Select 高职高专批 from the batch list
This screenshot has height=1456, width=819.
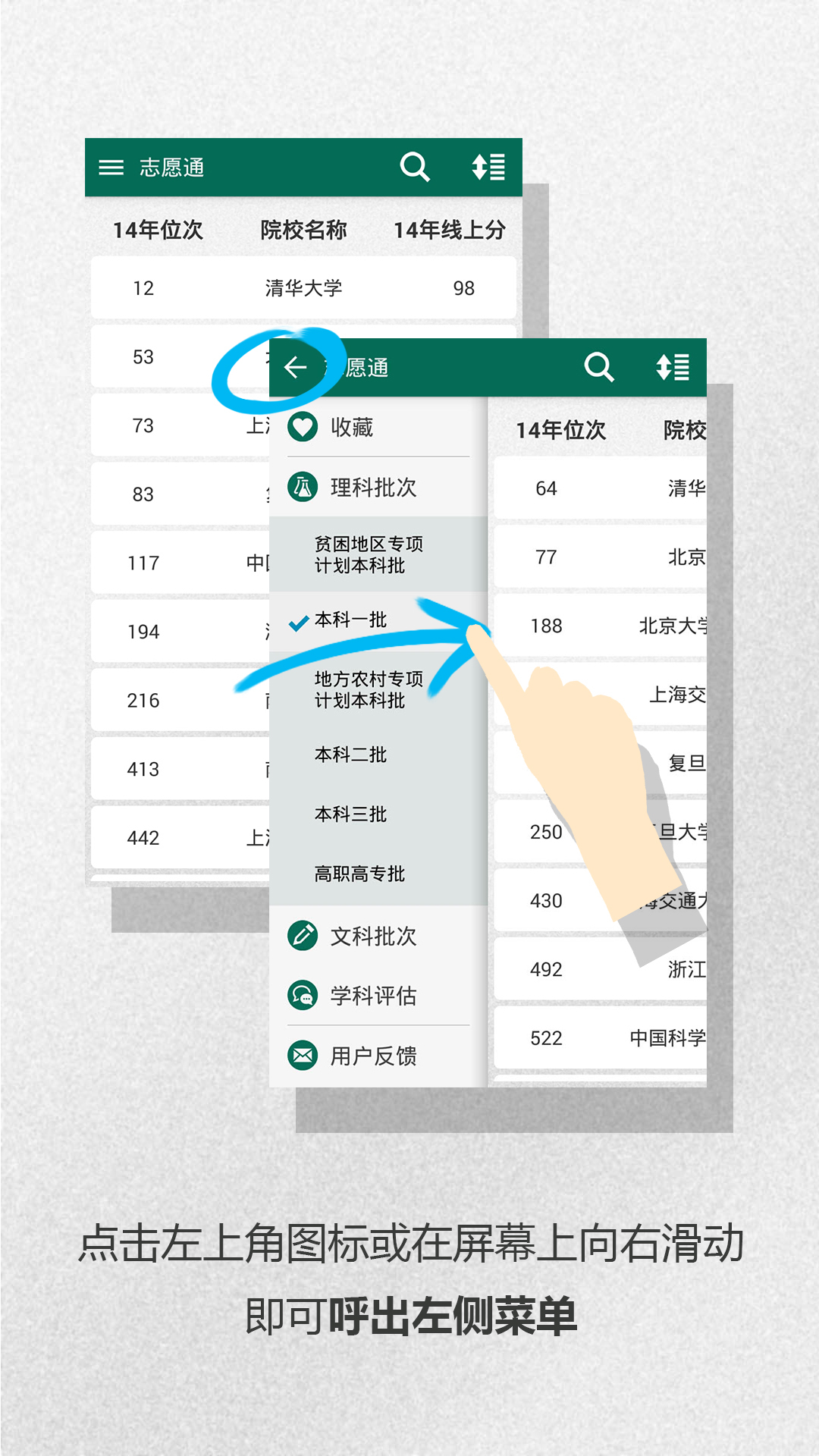pyautogui.click(x=359, y=874)
